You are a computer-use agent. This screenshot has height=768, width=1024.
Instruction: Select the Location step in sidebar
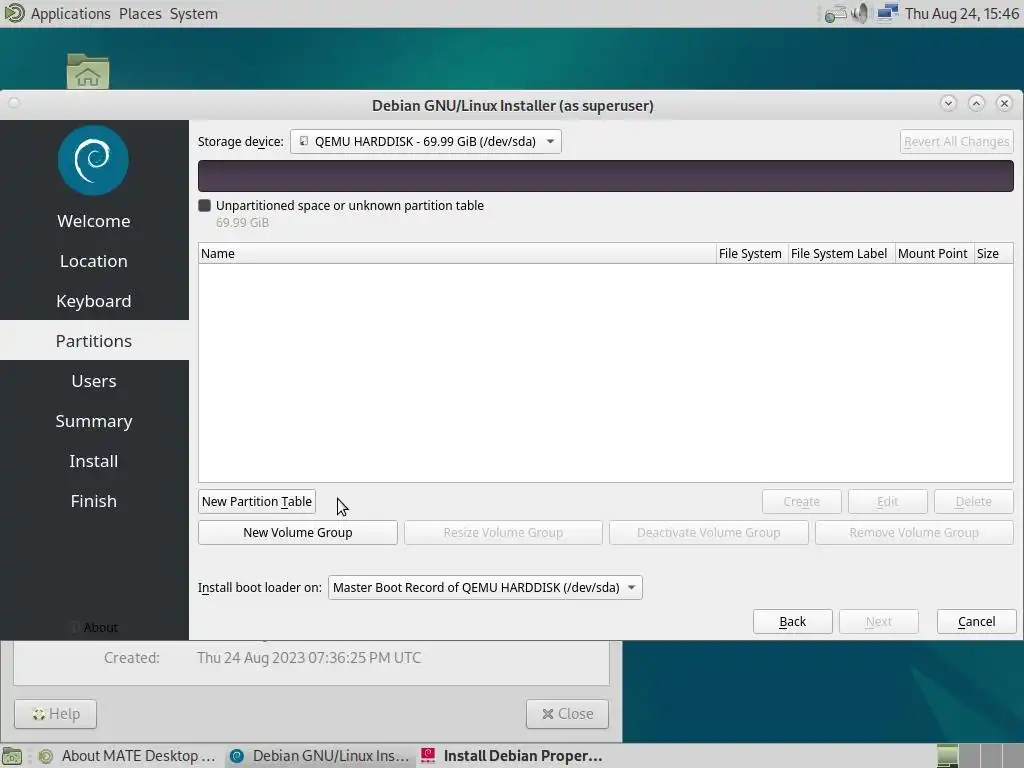point(94,261)
